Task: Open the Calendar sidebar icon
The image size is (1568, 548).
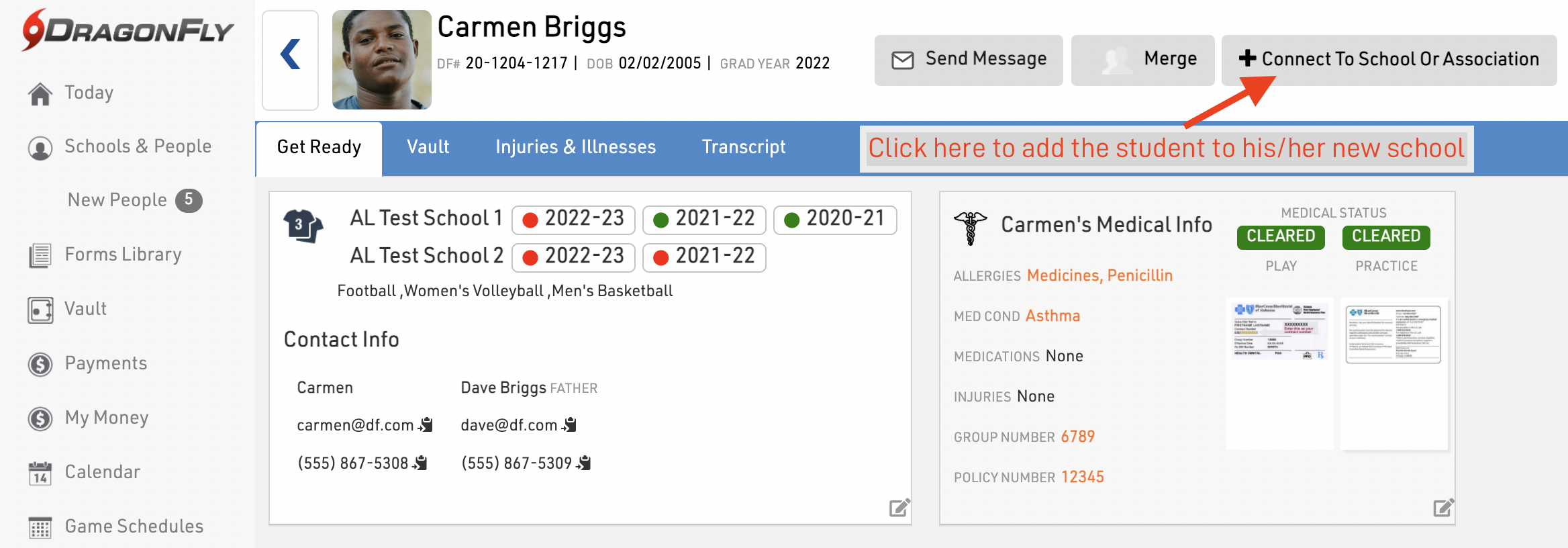Action: (x=40, y=473)
